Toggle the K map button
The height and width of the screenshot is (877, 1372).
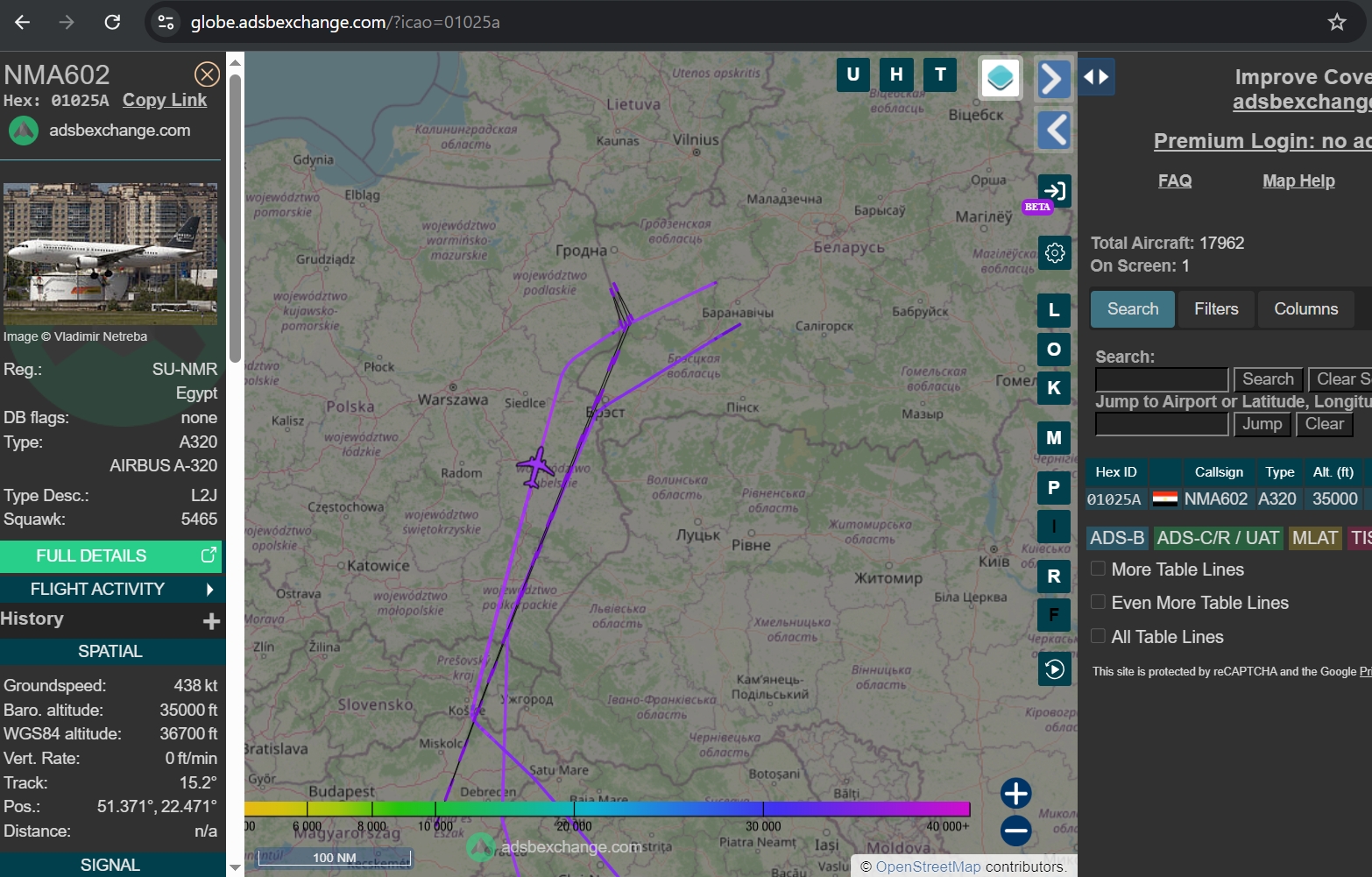tap(1054, 388)
